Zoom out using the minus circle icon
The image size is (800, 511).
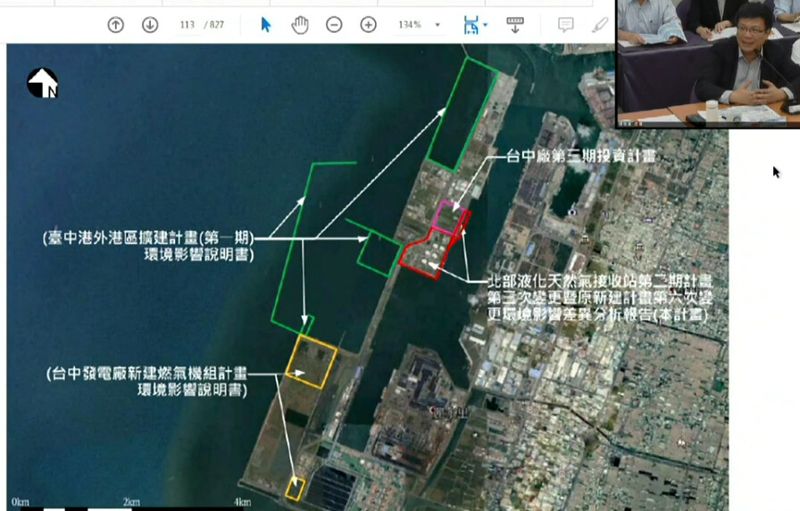(334, 24)
